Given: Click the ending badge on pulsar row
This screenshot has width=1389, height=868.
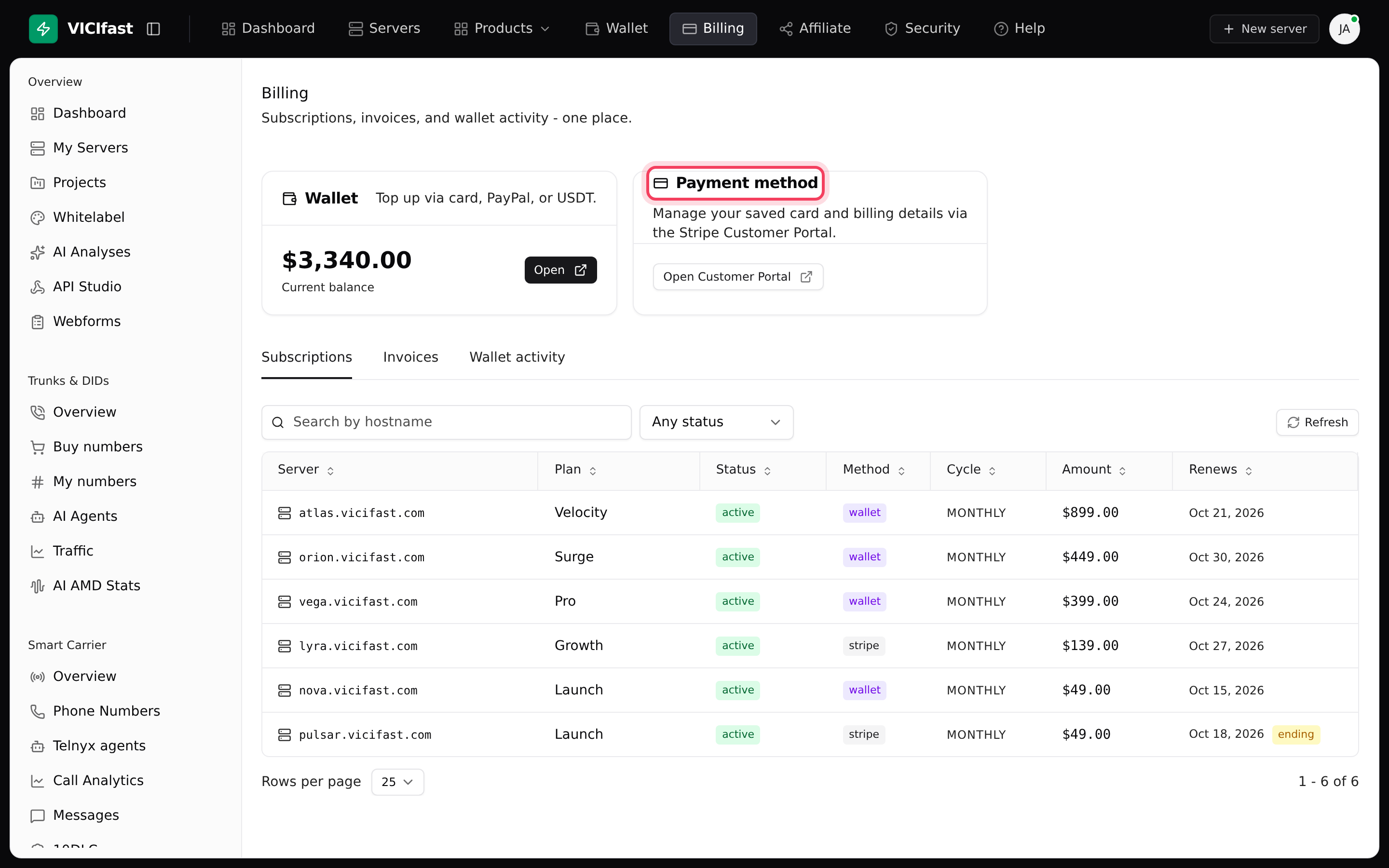Looking at the screenshot, I should click(1295, 735).
